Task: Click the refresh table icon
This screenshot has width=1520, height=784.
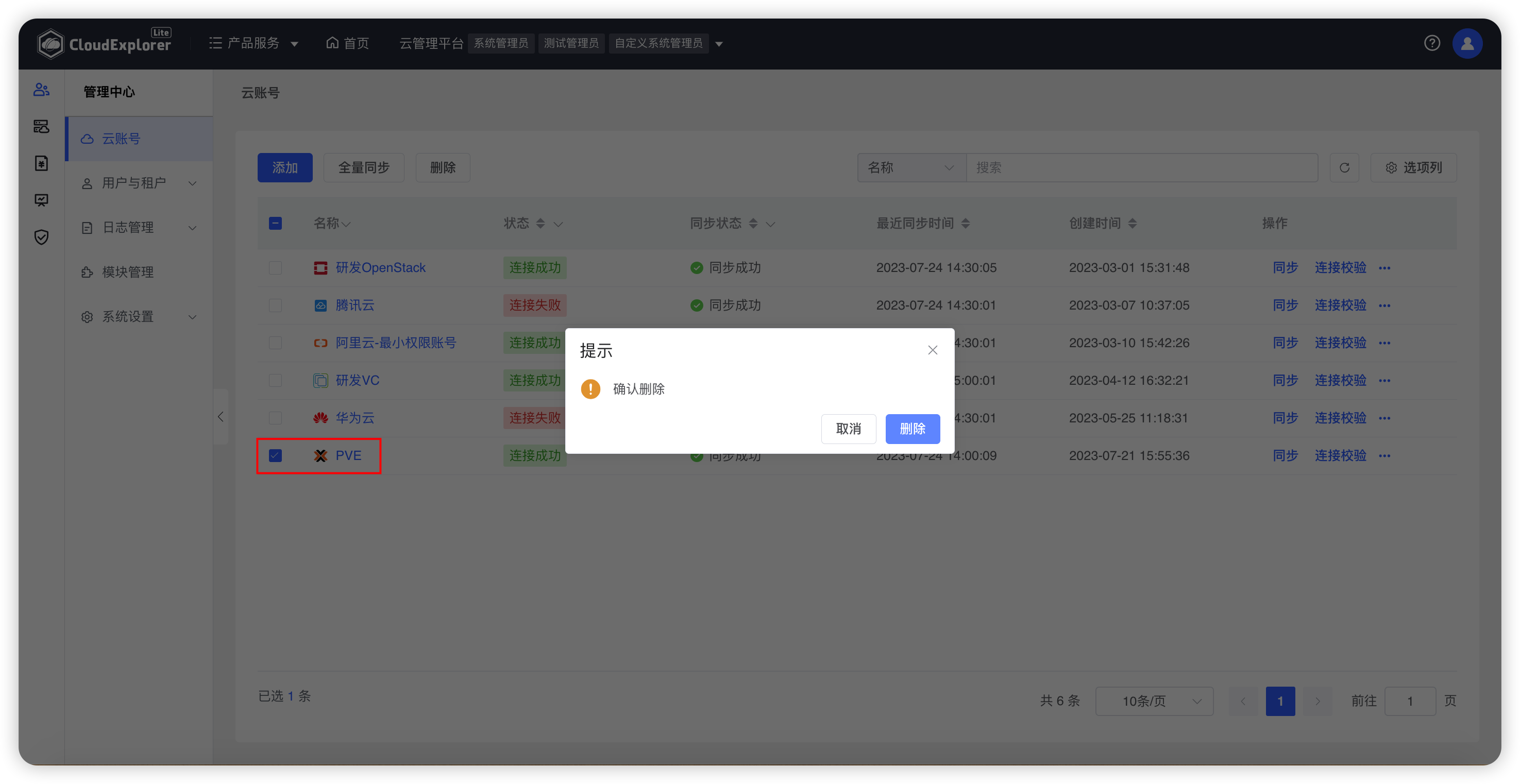Action: point(1344,167)
